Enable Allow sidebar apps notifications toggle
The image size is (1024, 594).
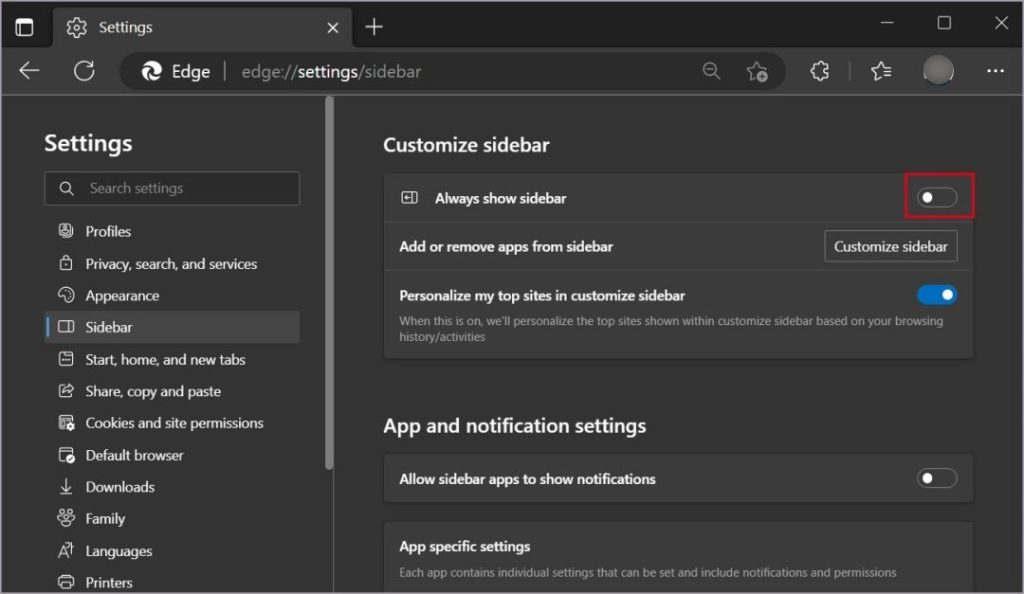937,478
